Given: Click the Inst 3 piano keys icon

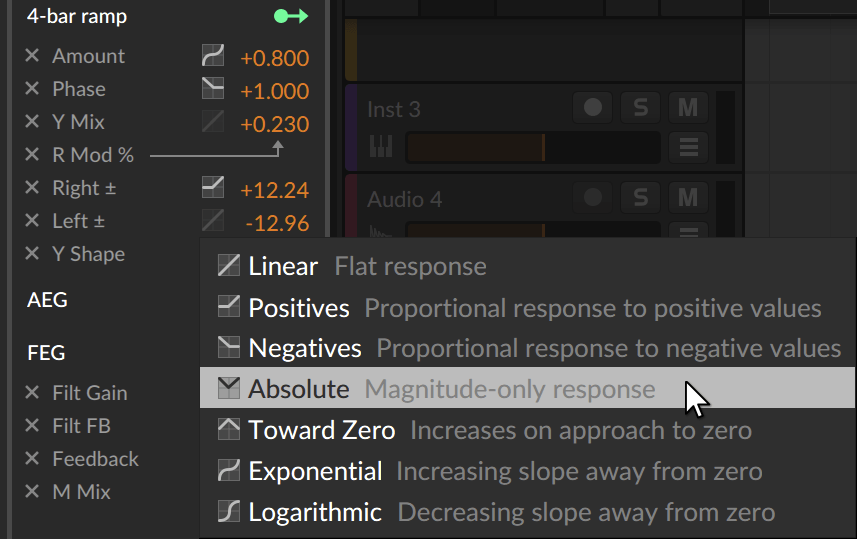Looking at the screenshot, I should (x=381, y=147).
